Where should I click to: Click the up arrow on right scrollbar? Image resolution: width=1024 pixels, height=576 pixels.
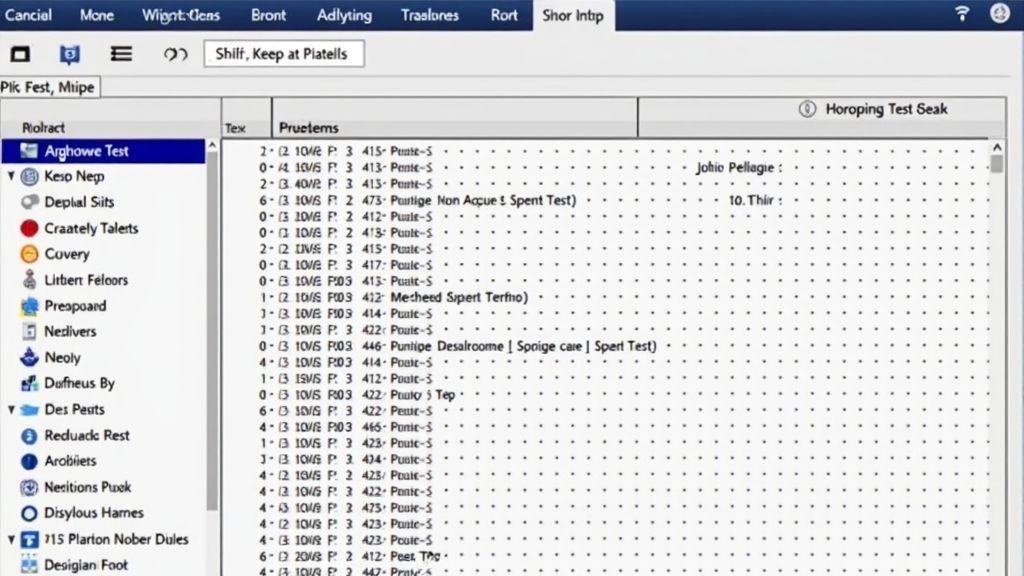tap(996, 147)
